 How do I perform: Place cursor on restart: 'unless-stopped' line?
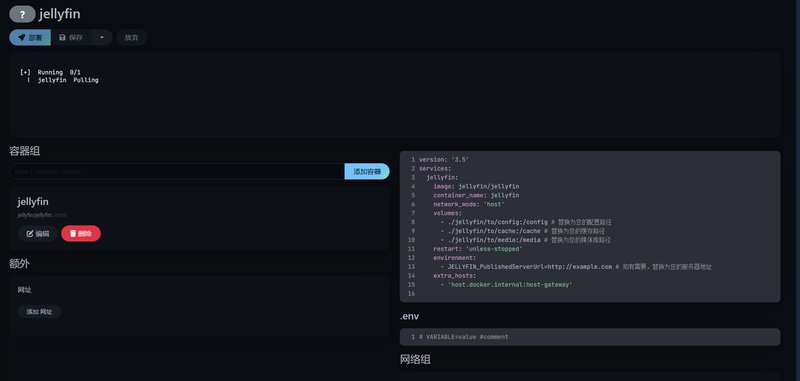(478, 249)
